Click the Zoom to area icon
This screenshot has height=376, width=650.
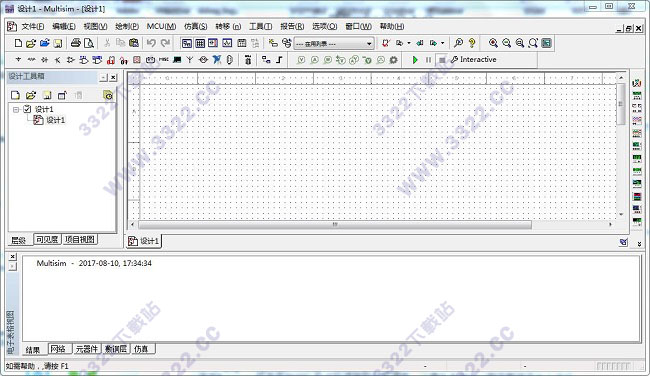519,43
